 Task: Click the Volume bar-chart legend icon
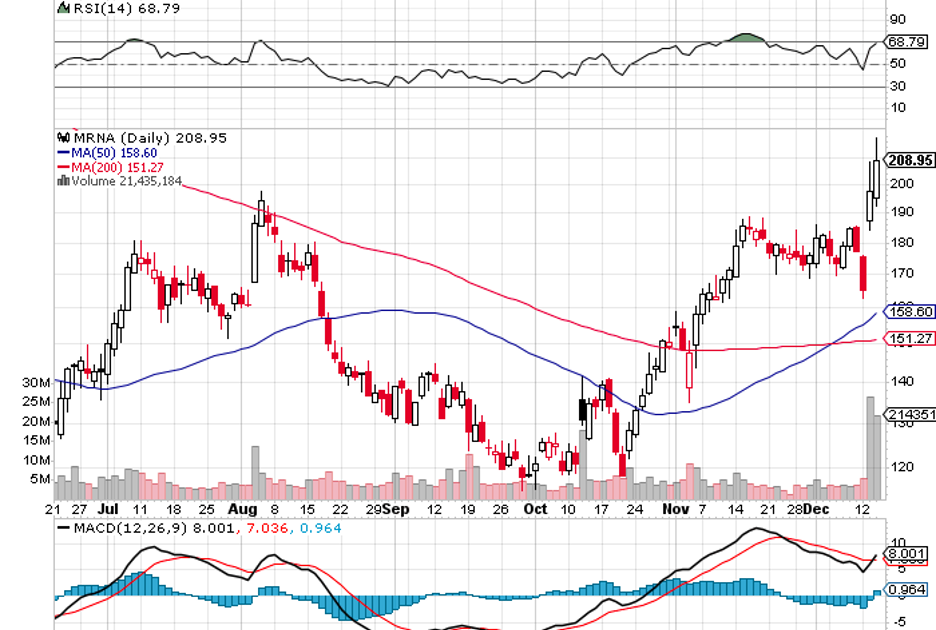click(64, 180)
